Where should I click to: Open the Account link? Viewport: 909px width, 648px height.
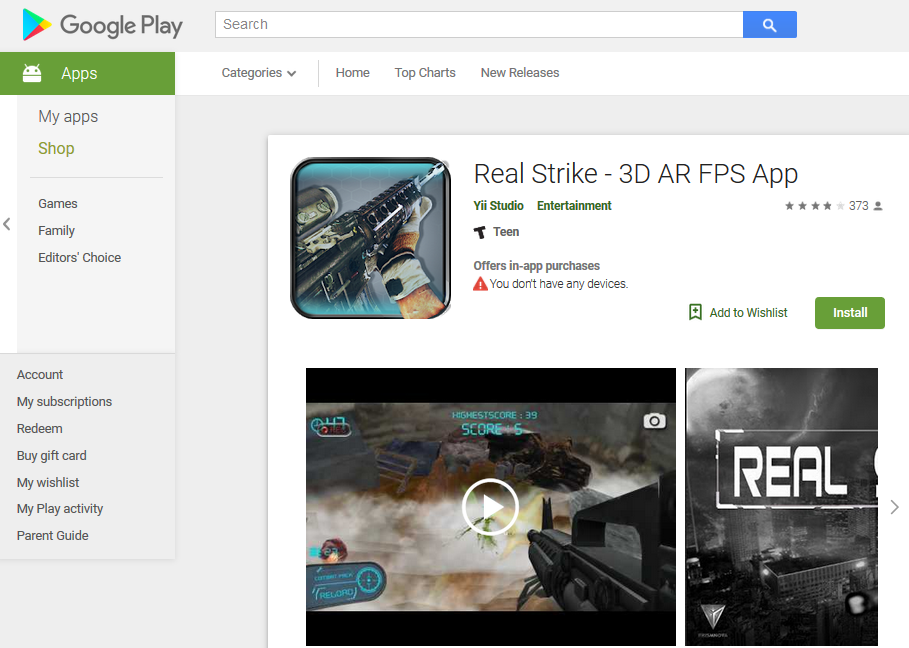[40, 375]
